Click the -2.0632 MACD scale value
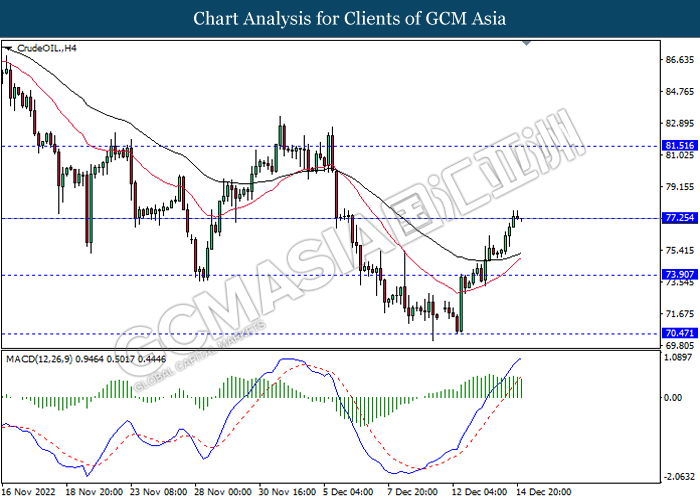The image size is (700, 500). 679,476
